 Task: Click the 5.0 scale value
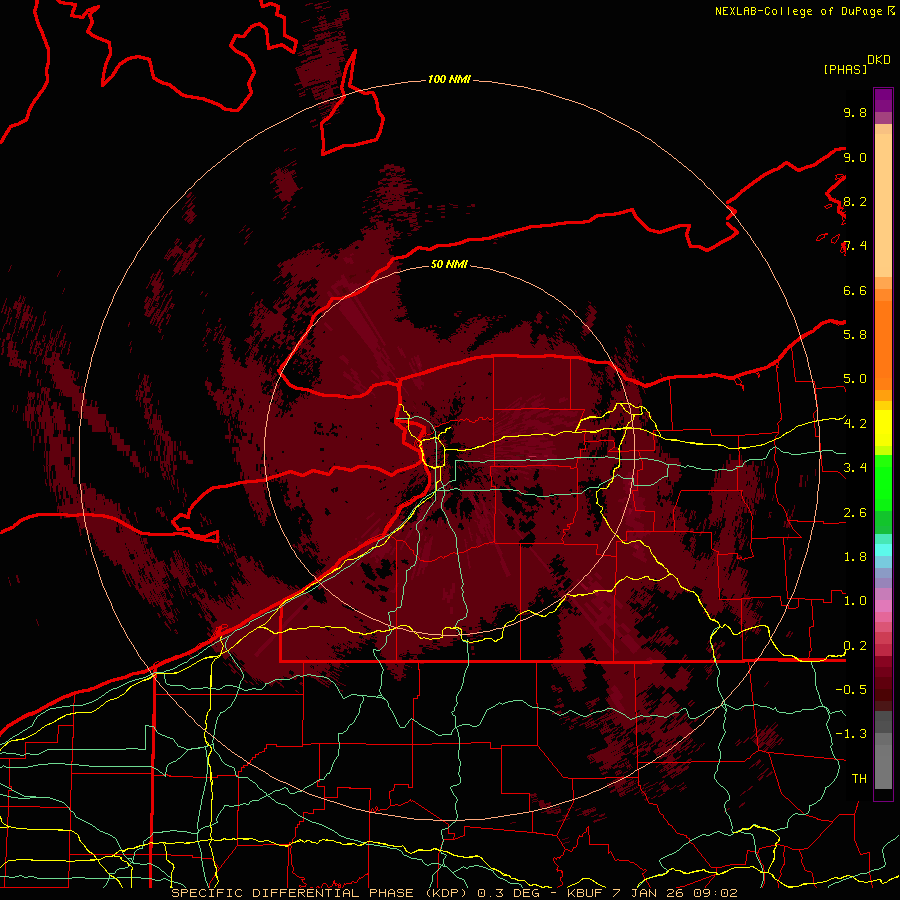(855, 379)
